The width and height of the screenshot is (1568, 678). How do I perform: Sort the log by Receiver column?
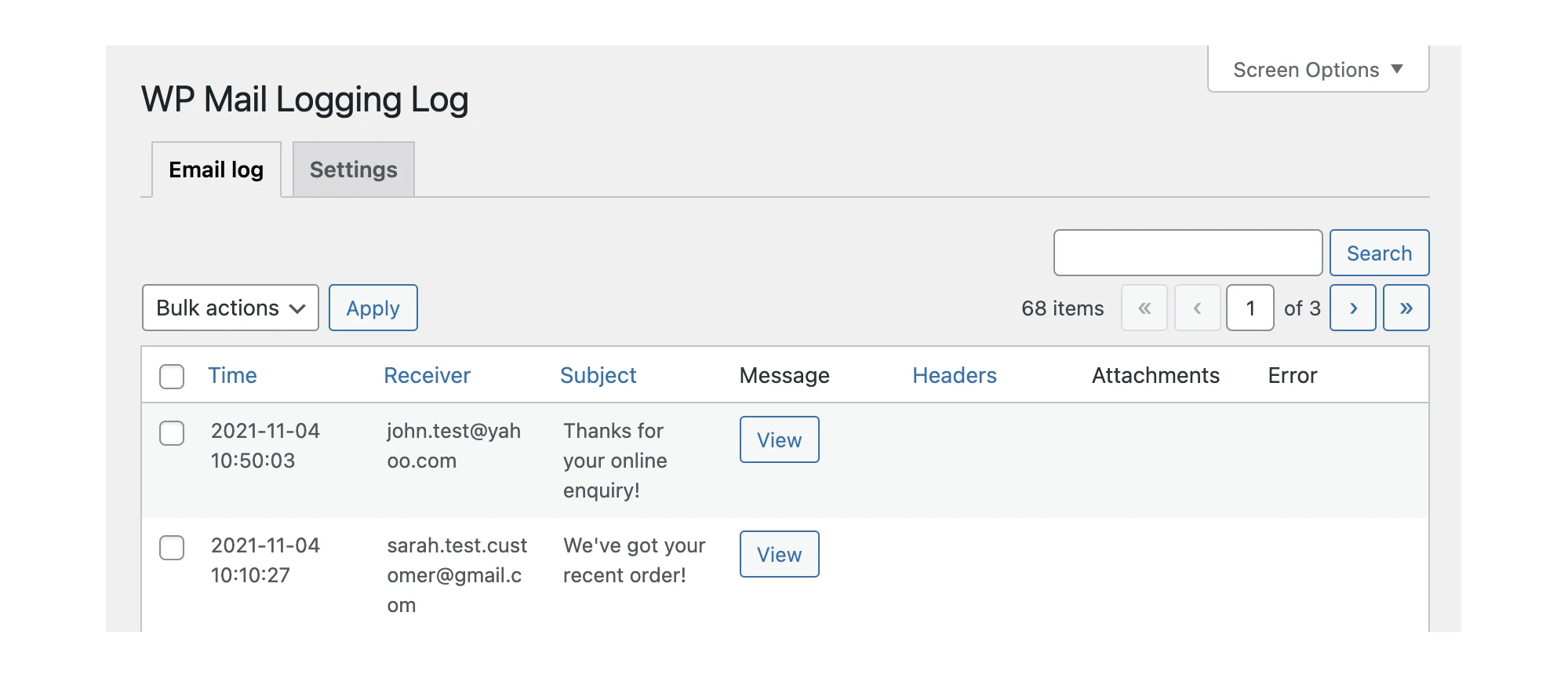click(x=427, y=375)
